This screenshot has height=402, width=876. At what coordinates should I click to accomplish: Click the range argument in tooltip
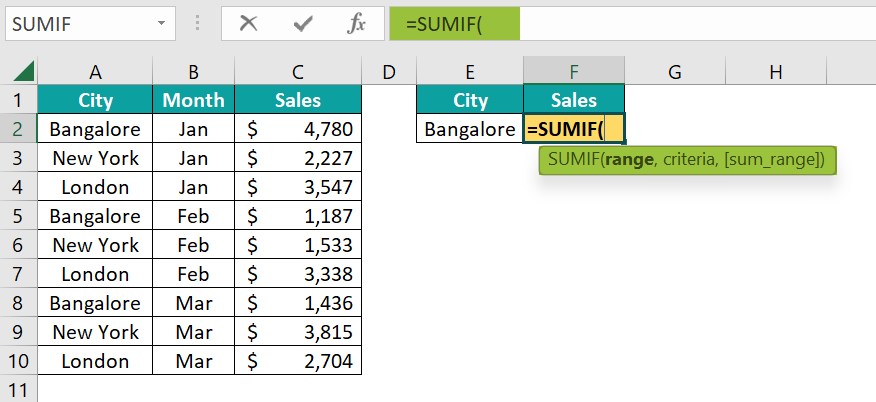629,160
